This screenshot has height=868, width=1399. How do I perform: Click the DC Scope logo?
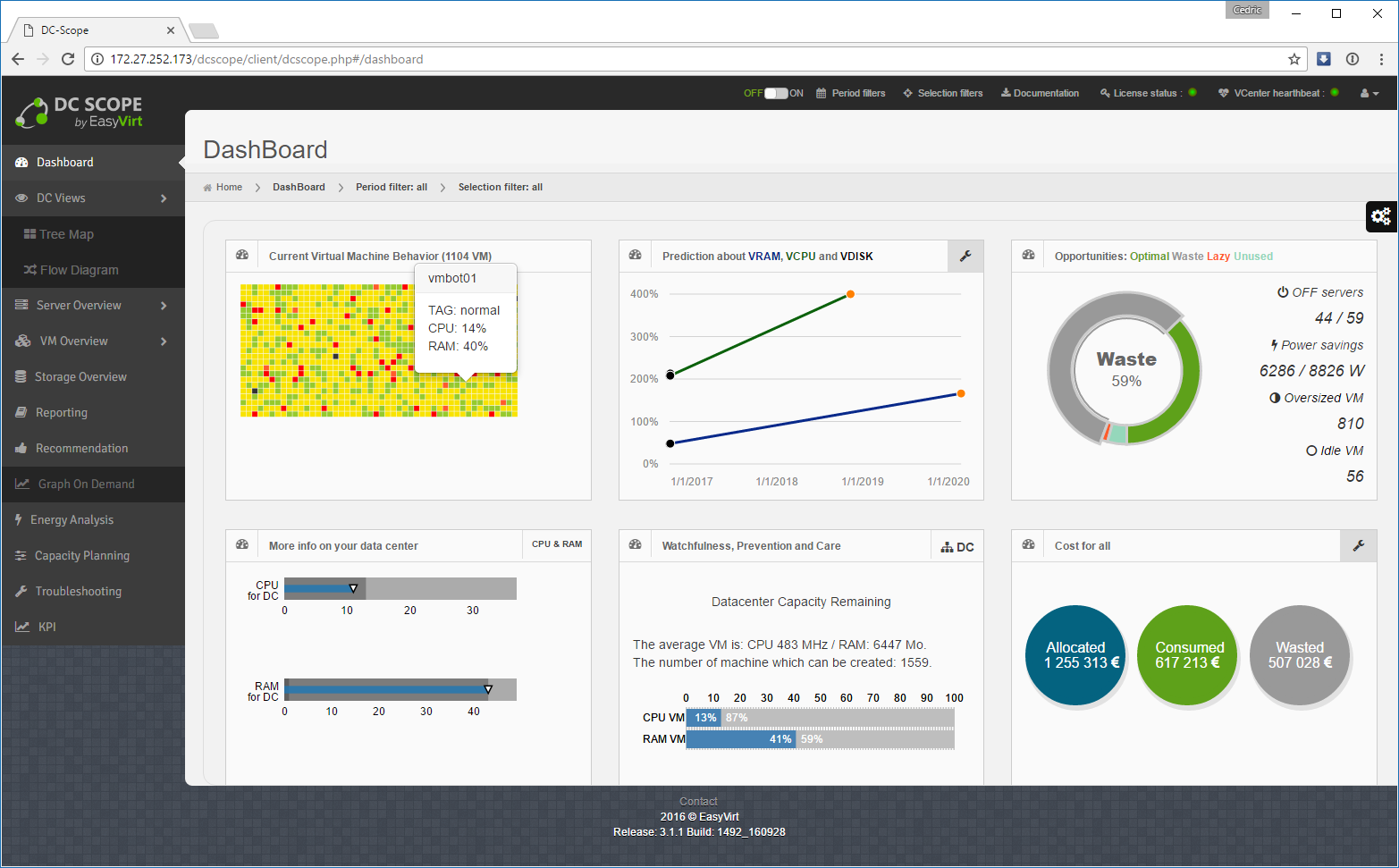coord(80,113)
